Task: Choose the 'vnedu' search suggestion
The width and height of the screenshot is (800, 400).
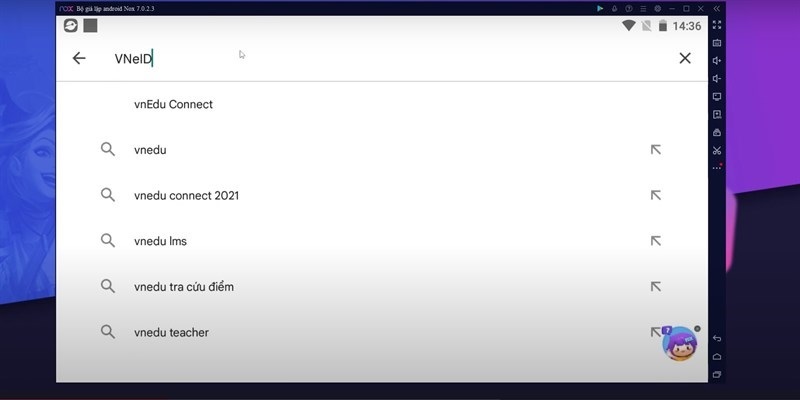Action: click(x=150, y=150)
